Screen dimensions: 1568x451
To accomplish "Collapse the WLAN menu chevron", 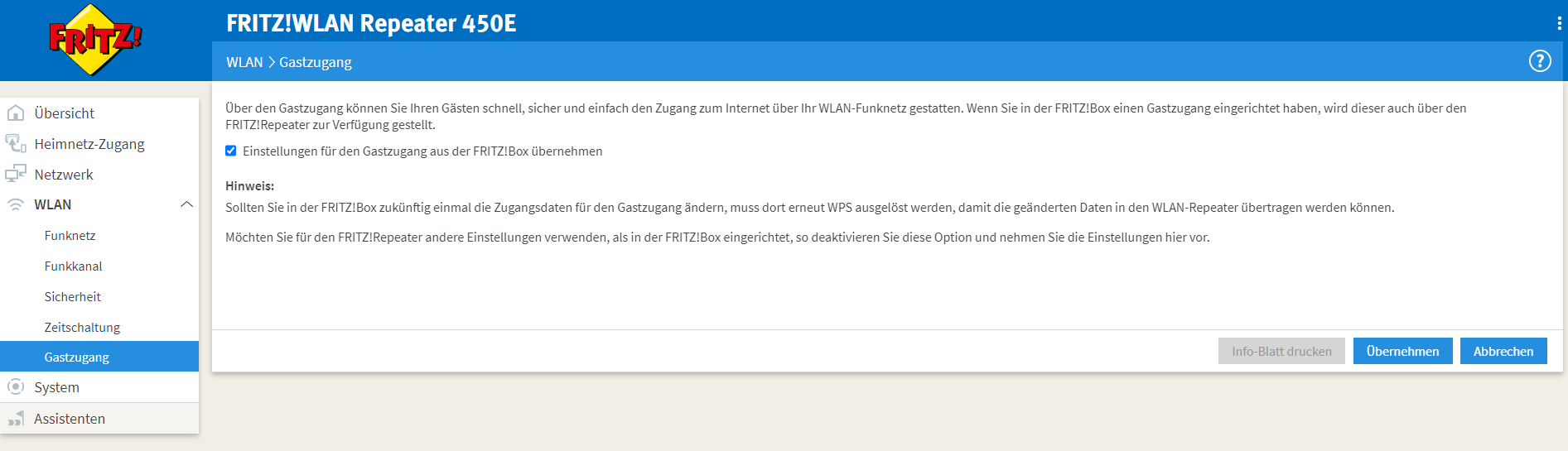I will point(186,204).
